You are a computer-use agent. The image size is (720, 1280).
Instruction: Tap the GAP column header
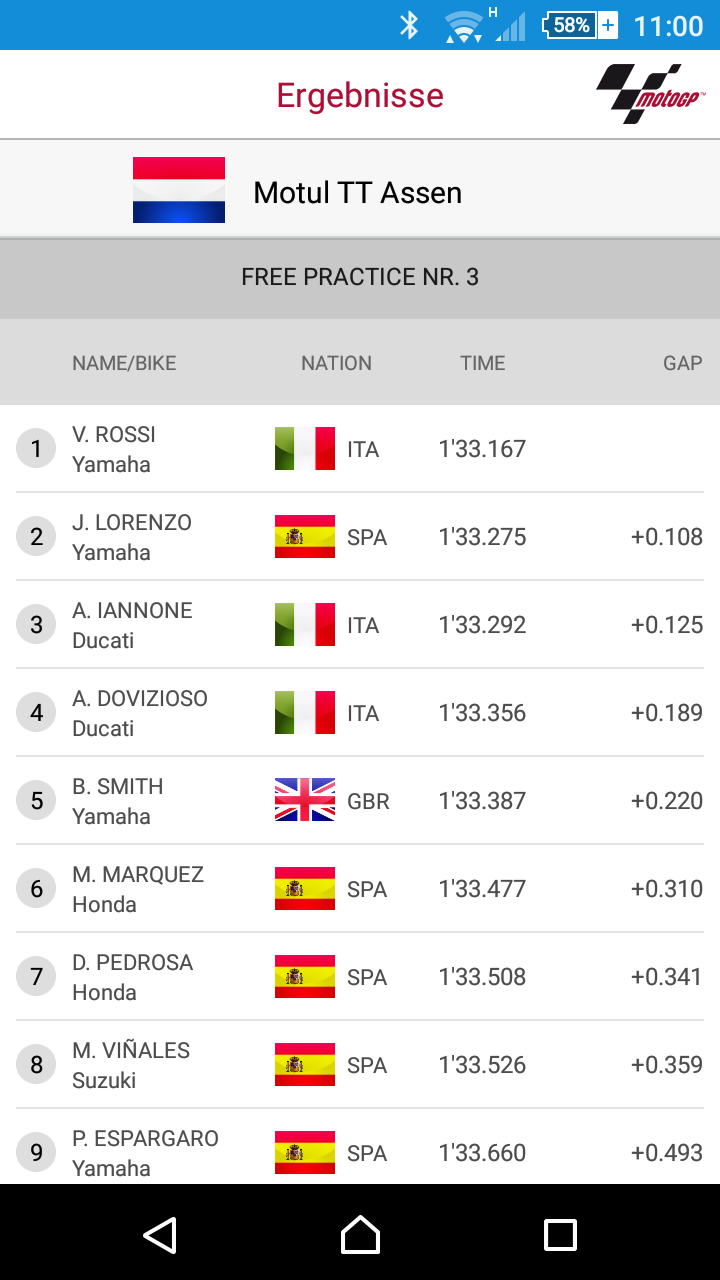pos(682,363)
